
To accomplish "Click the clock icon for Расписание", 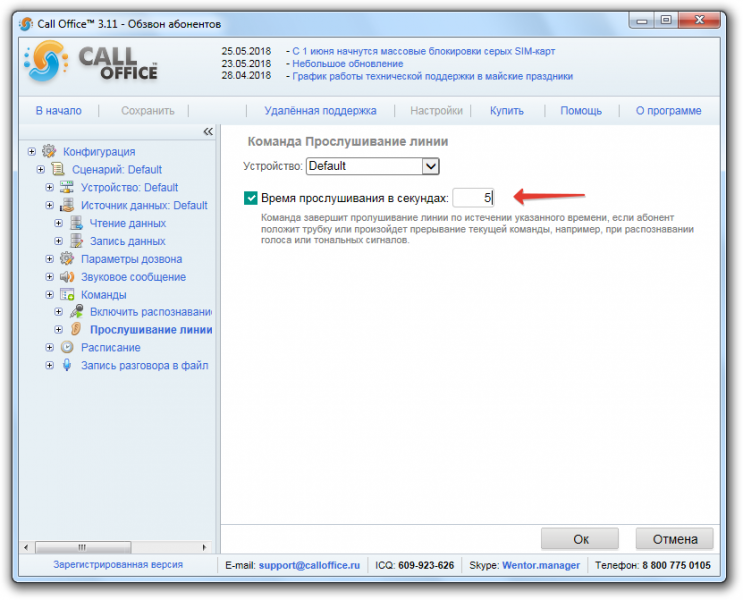I will click(x=67, y=347).
